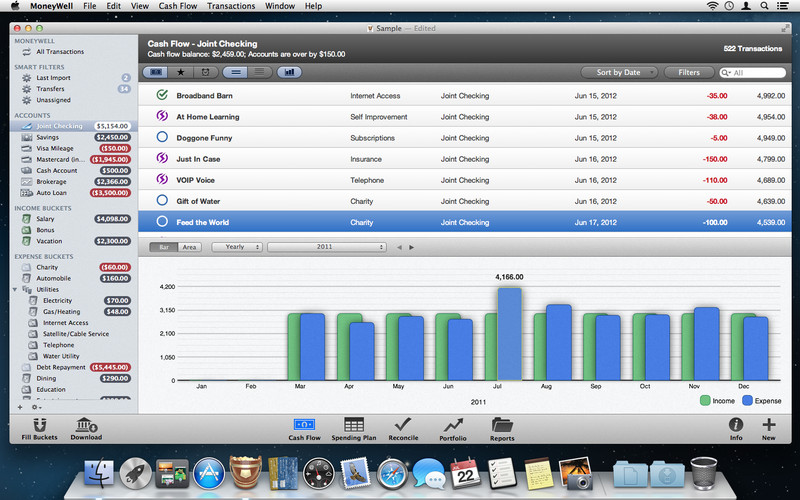Click recurring icon of Just In Case
Image resolution: width=800 pixels, height=500 pixels.
[x=162, y=158]
